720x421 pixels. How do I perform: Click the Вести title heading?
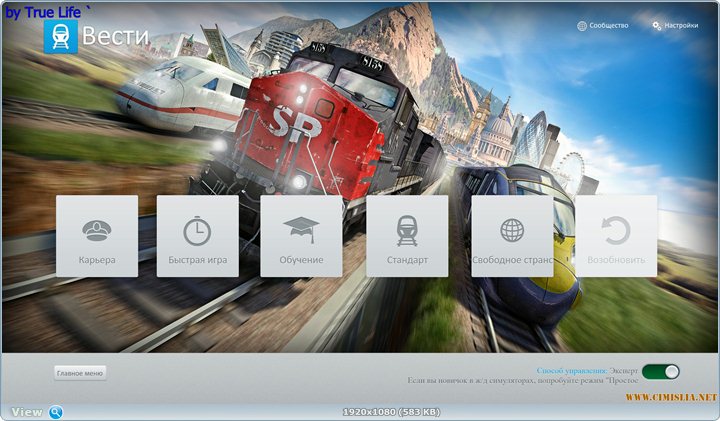115,36
